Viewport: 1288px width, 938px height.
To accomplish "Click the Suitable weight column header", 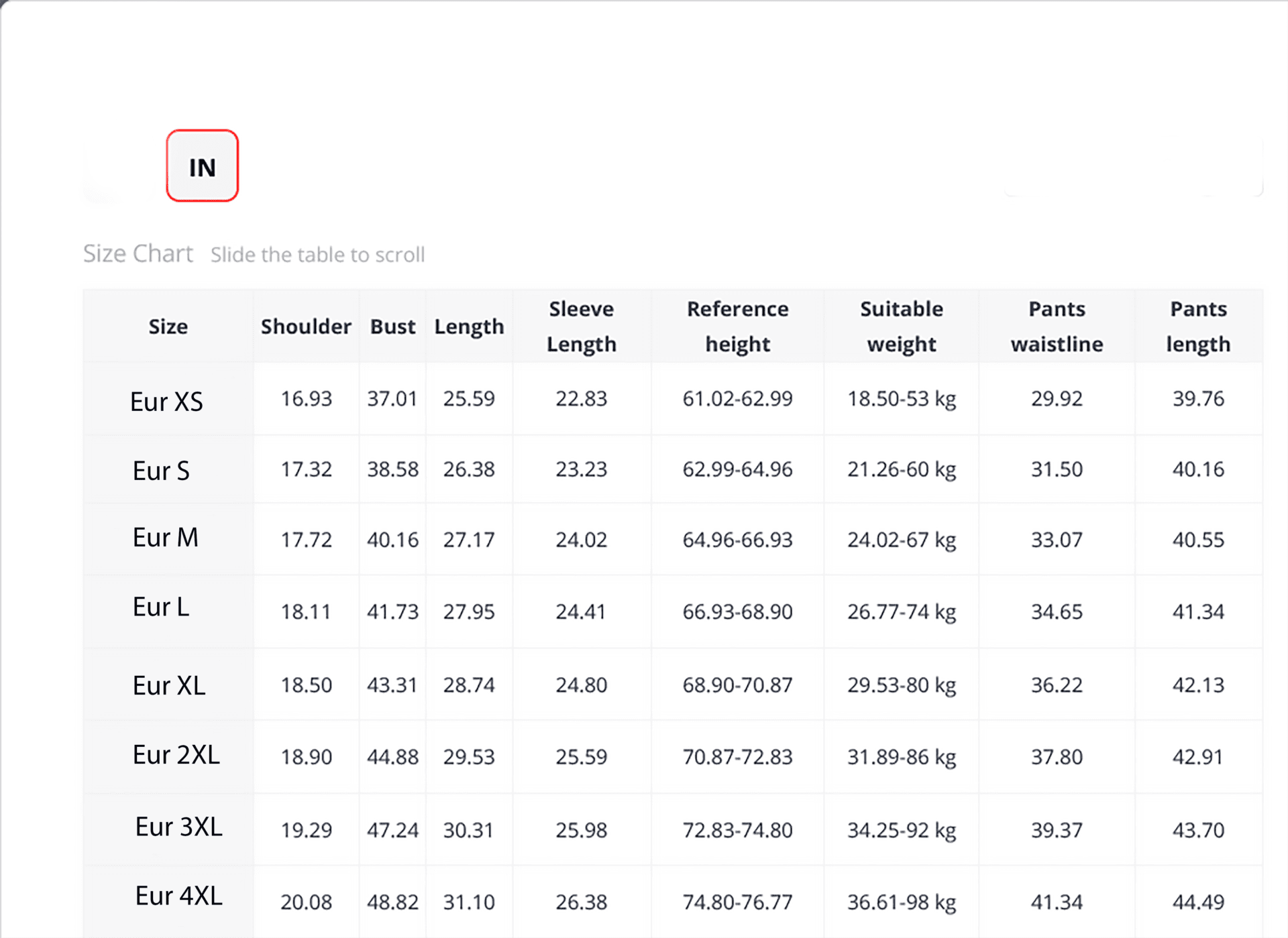I will point(901,327).
